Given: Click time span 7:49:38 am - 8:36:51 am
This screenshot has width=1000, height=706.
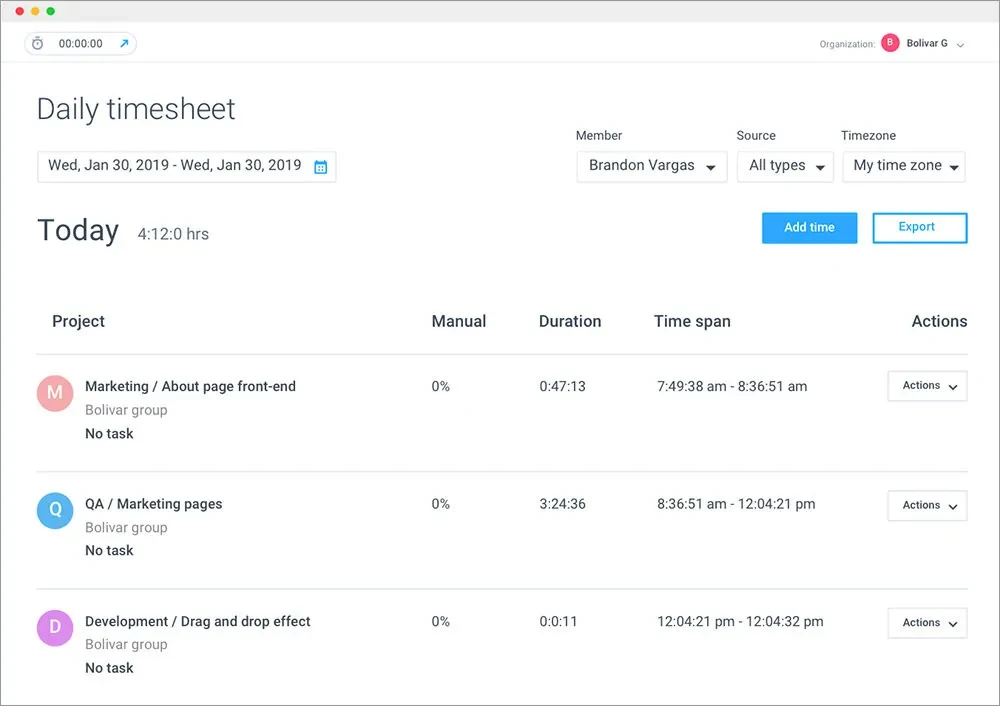Looking at the screenshot, I should point(732,386).
